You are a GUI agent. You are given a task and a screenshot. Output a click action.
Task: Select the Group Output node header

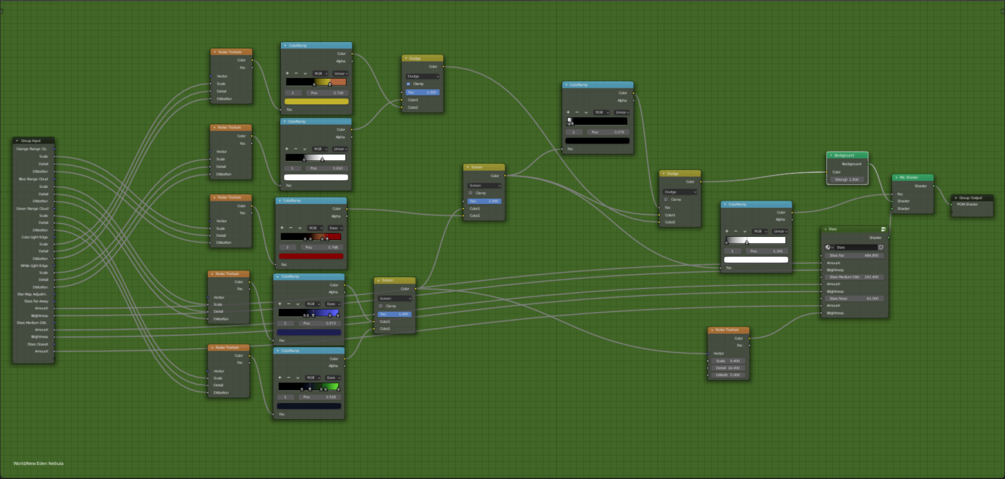tap(972, 198)
